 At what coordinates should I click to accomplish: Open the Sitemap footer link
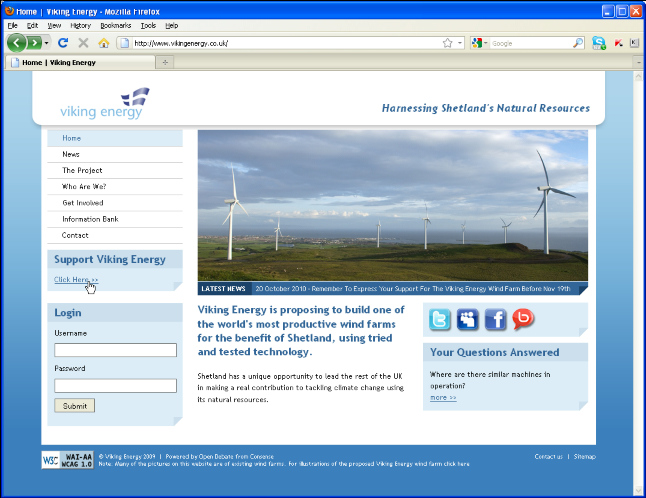(x=585, y=456)
